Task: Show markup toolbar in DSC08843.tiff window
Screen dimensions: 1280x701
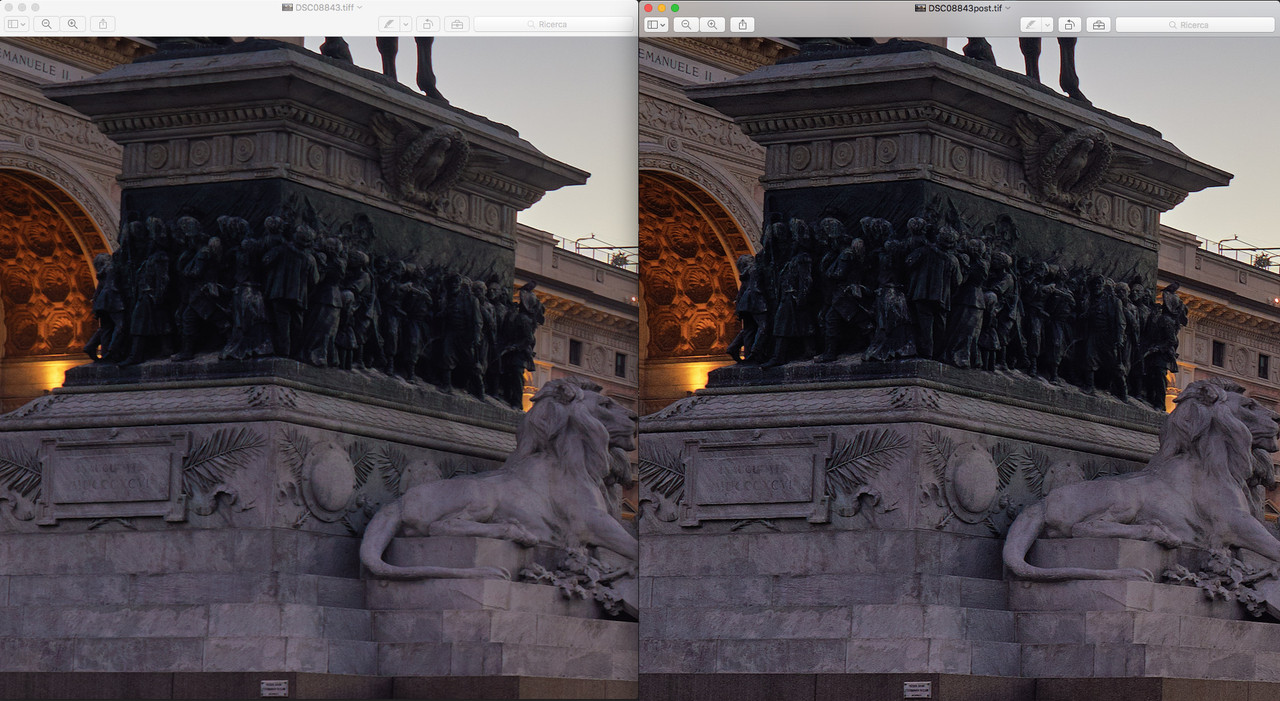Action: [456, 24]
